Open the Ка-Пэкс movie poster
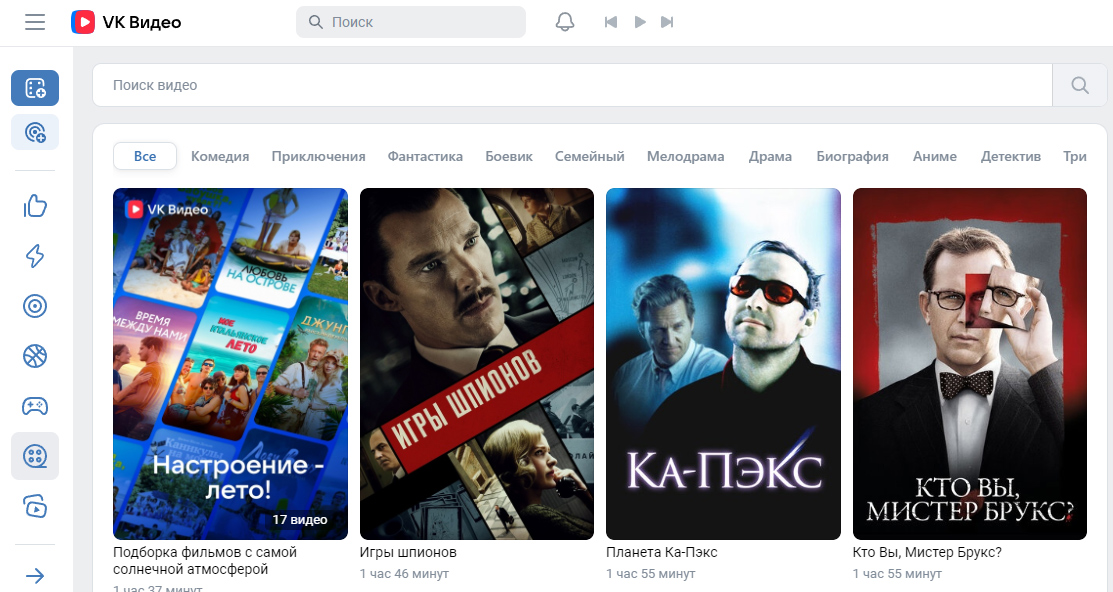Viewport: 1113px width, 592px height. coord(723,363)
